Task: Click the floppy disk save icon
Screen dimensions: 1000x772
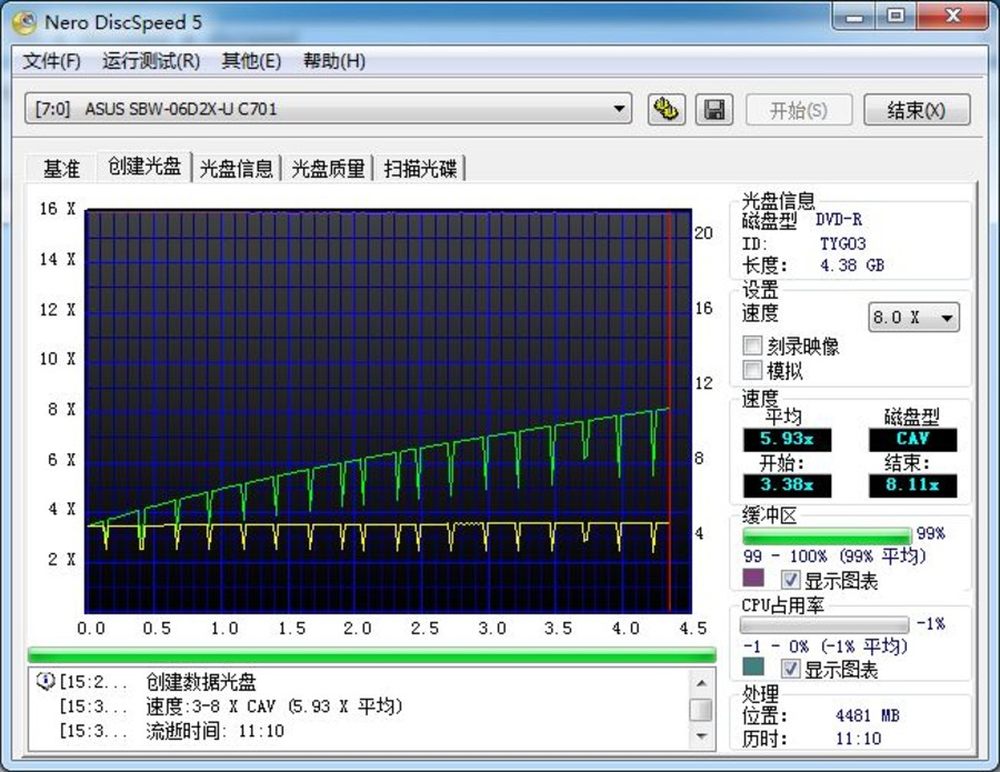Action: coord(715,109)
